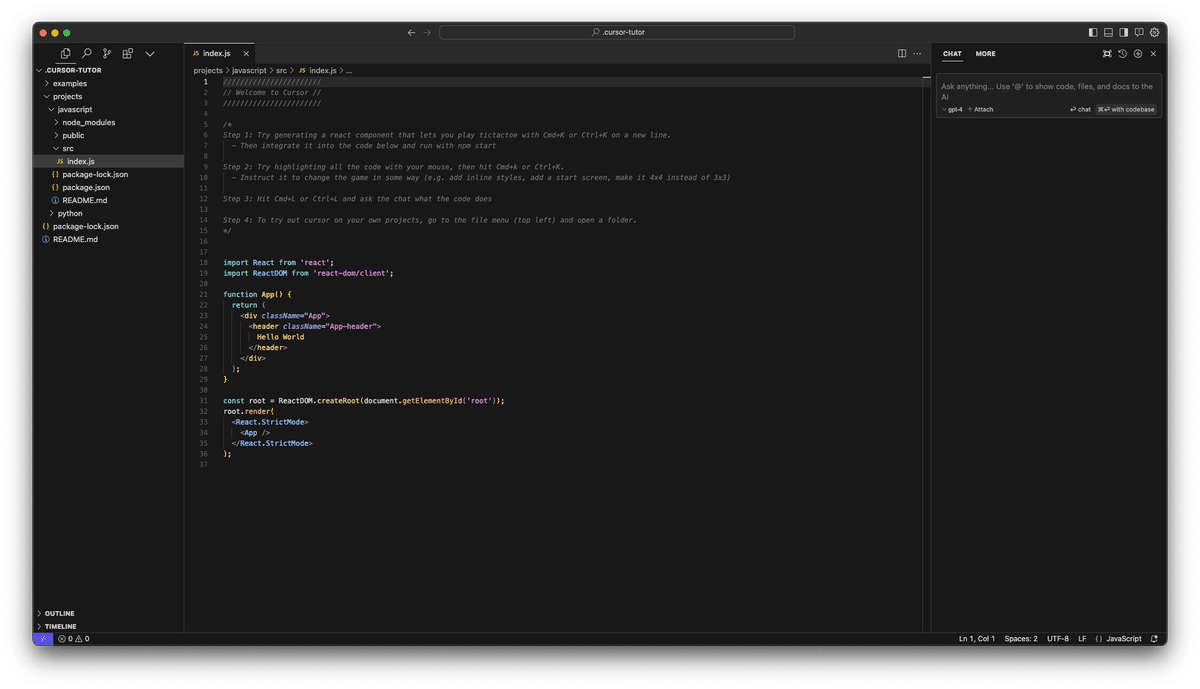Click the .cursor-tutor command search bar
This screenshot has height=689, width=1200.
click(617, 32)
